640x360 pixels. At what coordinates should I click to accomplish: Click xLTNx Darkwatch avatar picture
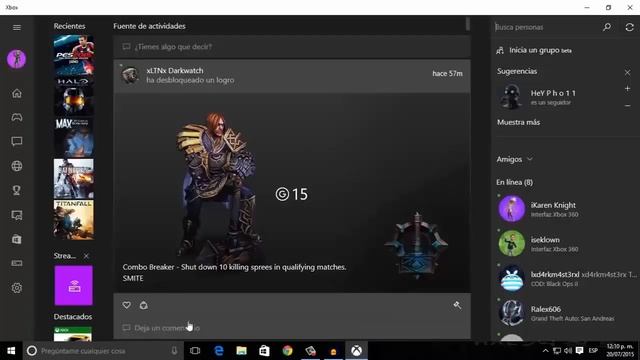[130, 75]
